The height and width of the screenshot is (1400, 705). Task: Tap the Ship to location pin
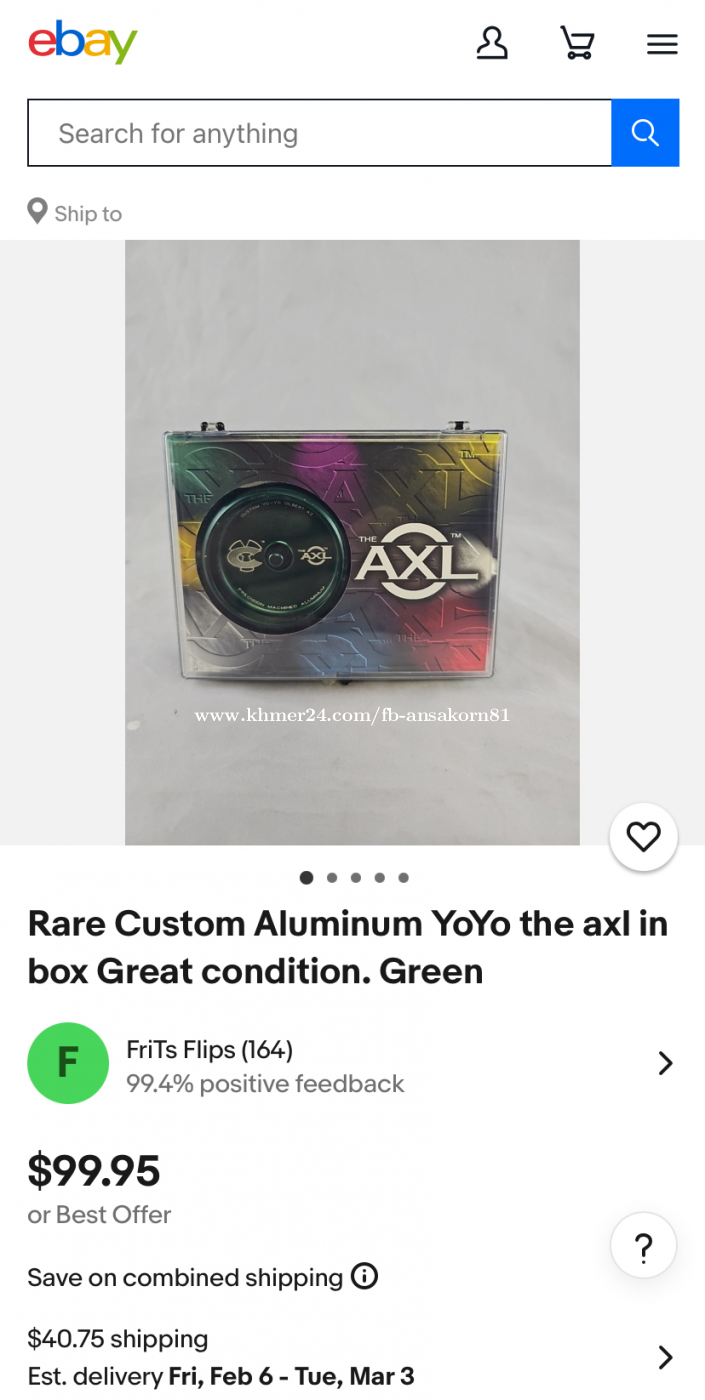point(37,211)
